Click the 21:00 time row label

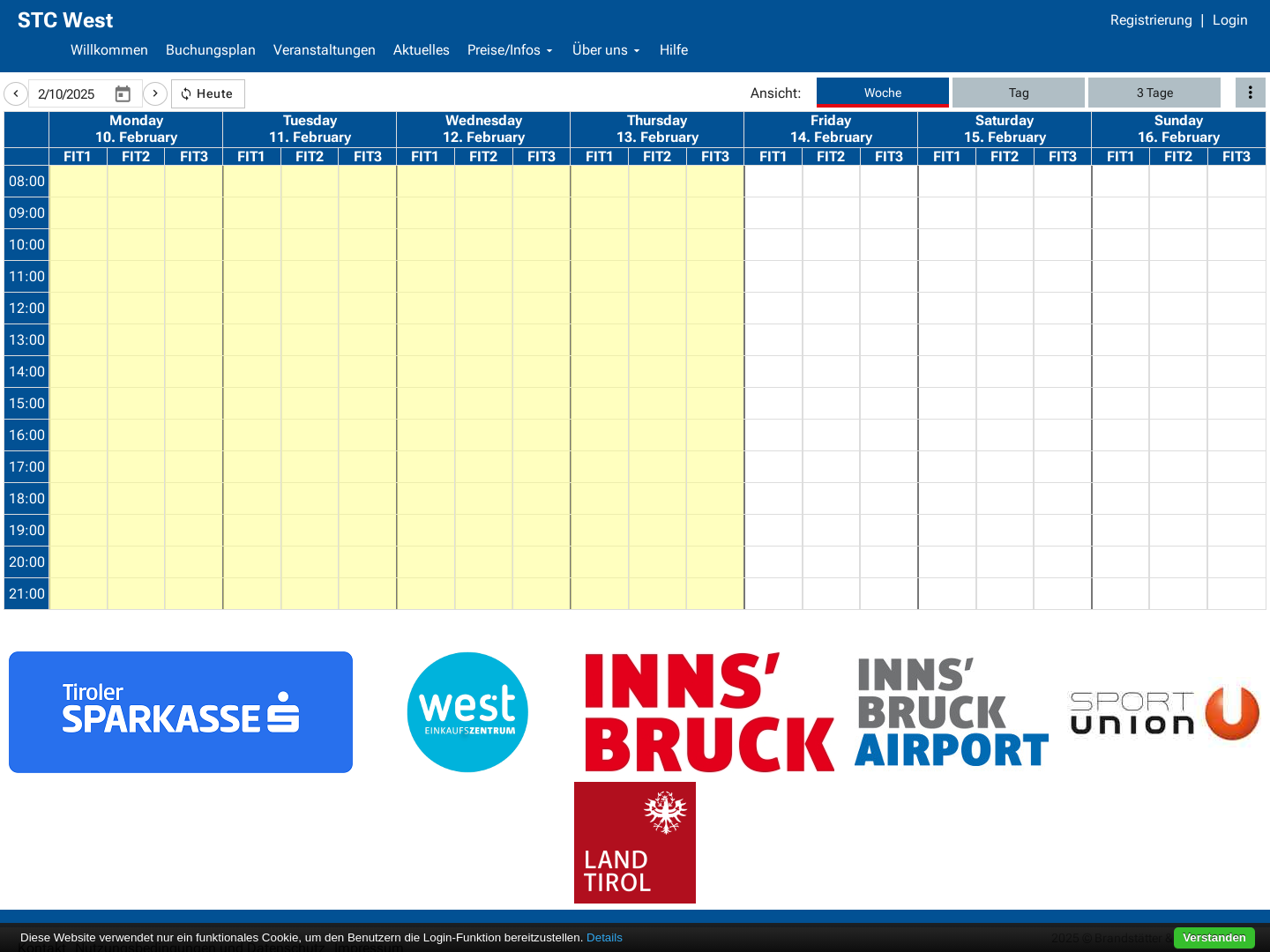[26, 594]
